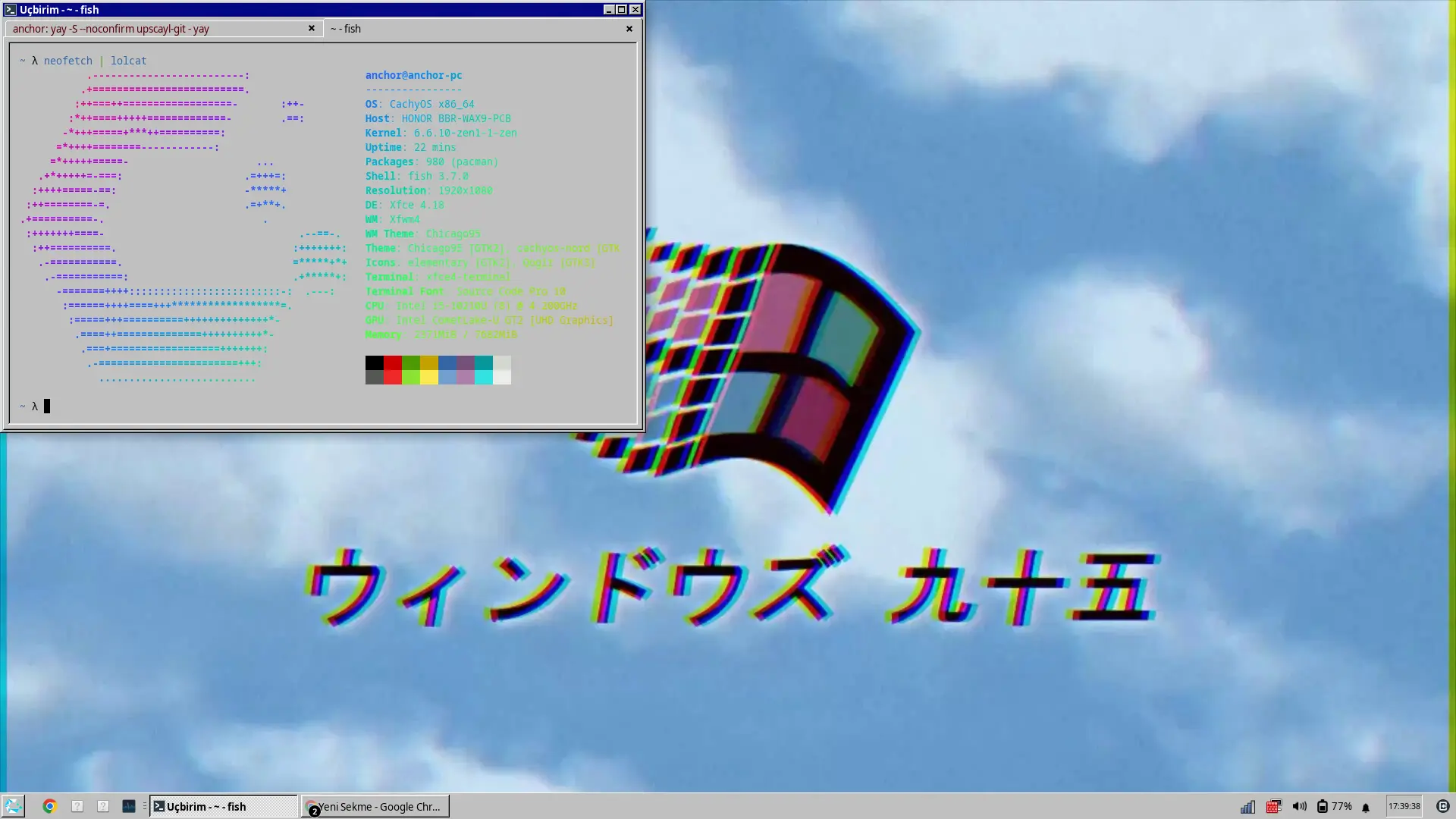Click the 'GPU: Intel CometLake-U GT2' line
This screenshot has width=1456, height=819.
[490, 320]
